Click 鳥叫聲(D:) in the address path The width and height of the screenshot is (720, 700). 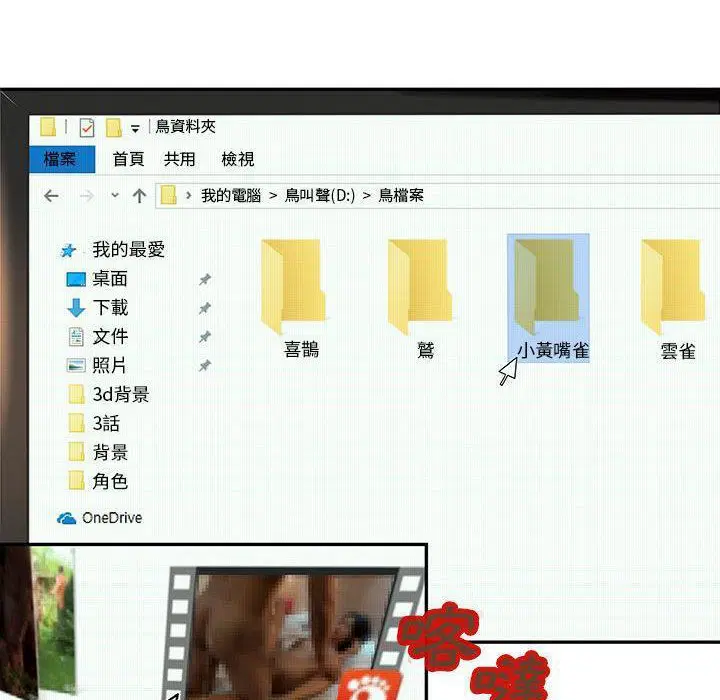click(320, 196)
